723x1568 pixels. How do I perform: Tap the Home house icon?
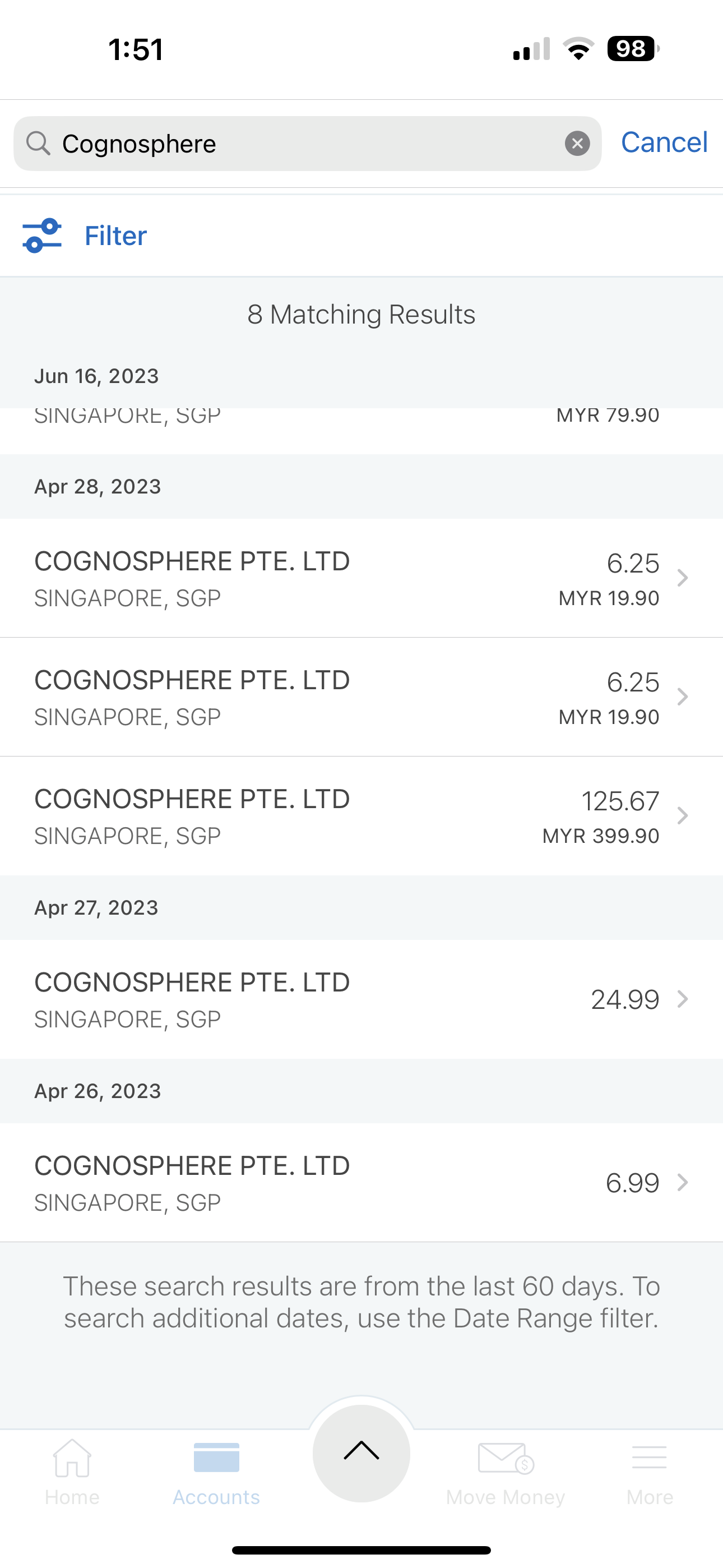(x=72, y=1458)
